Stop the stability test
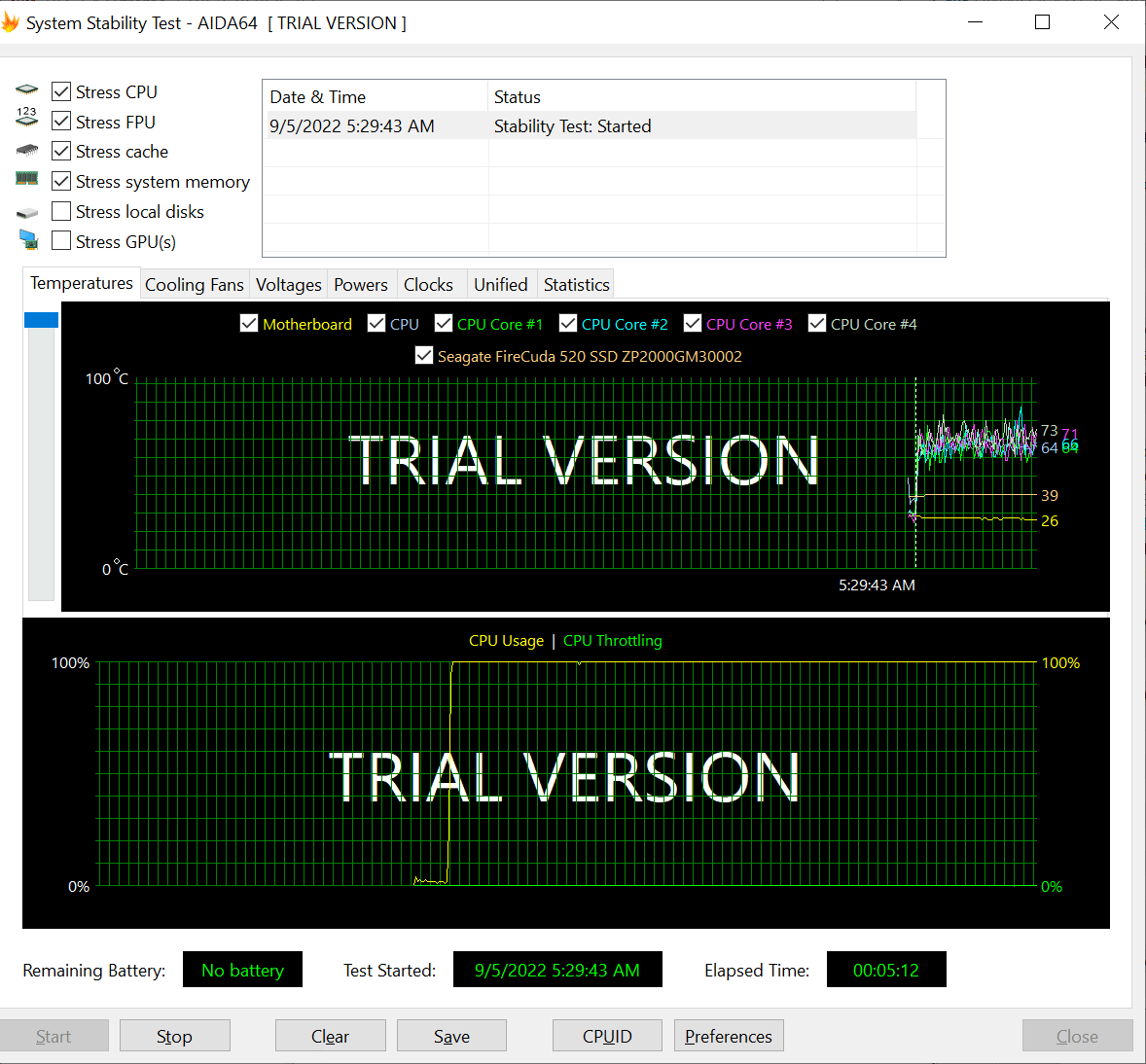Image resolution: width=1146 pixels, height=1064 pixels. tap(174, 1036)
